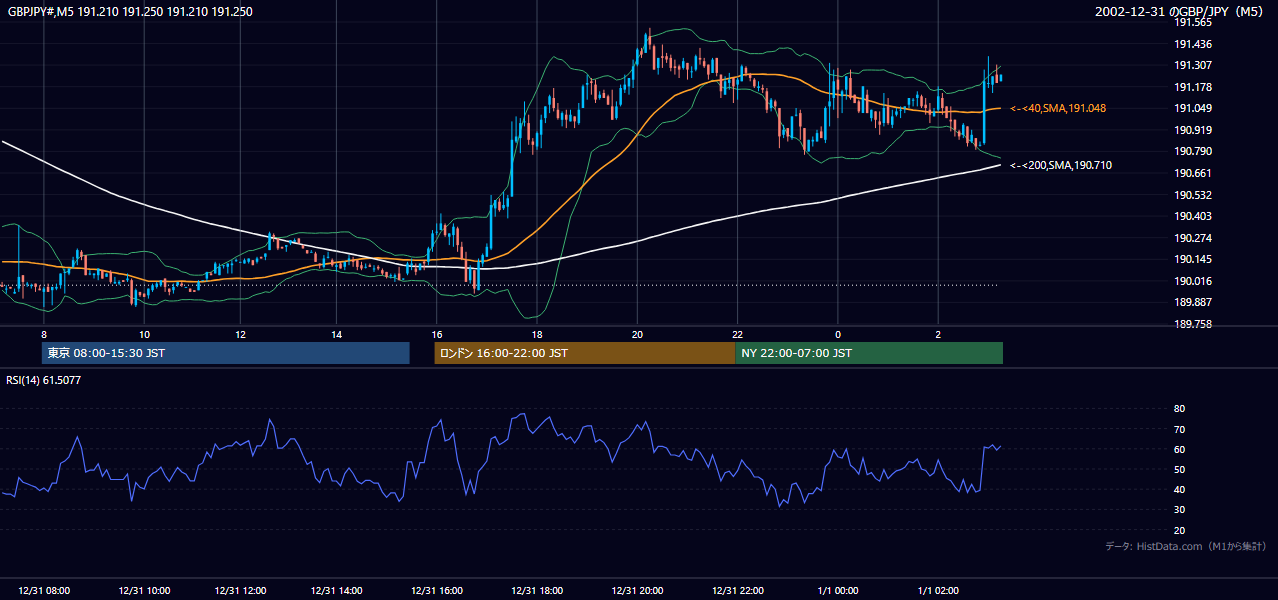Click price axis value 190.145
1278x600 pixels.
point(1192,259)
